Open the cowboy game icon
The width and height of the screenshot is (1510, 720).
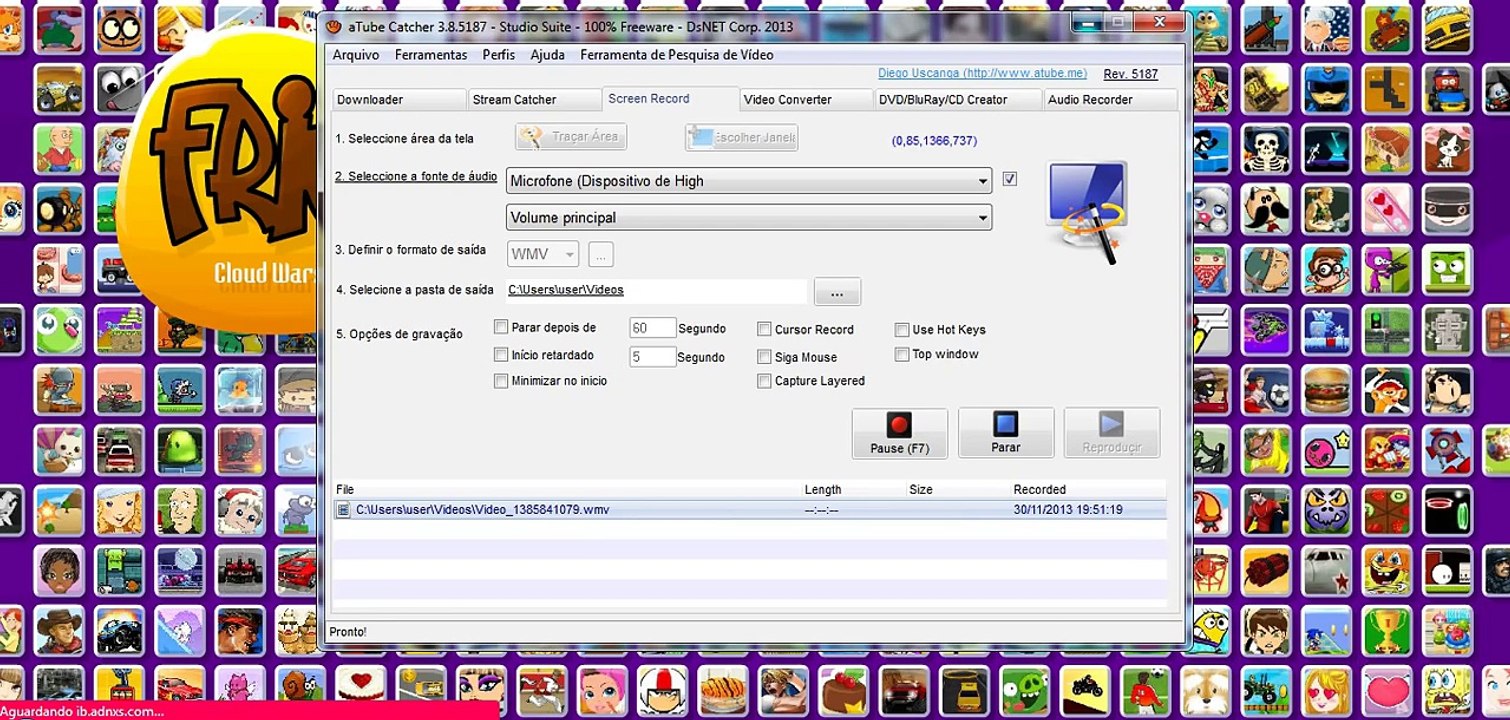pos(61,630)
